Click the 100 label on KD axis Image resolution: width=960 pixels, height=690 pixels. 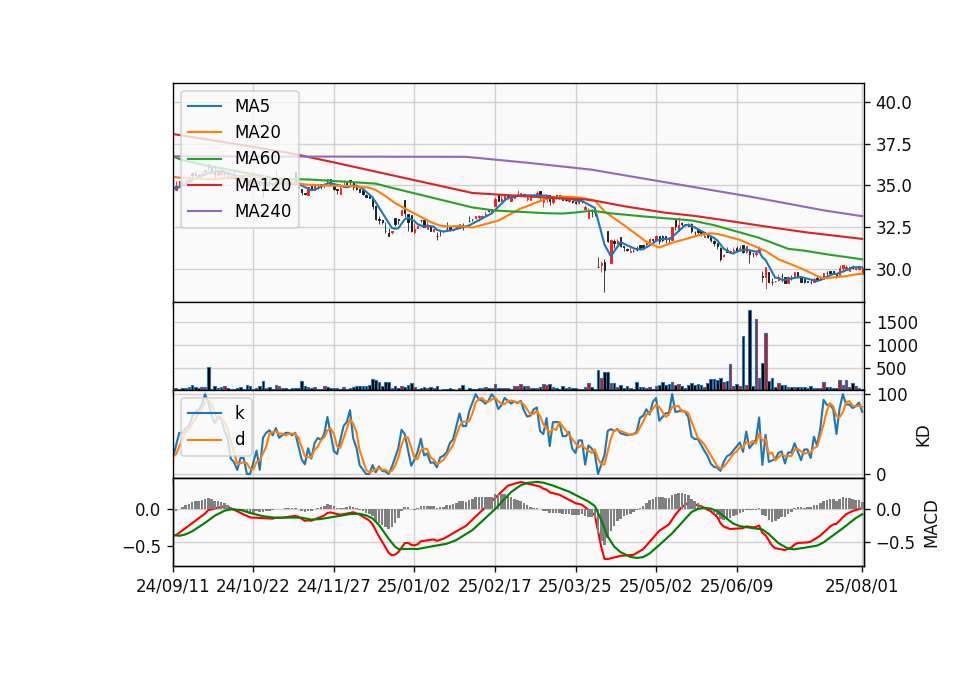[892, 395]
